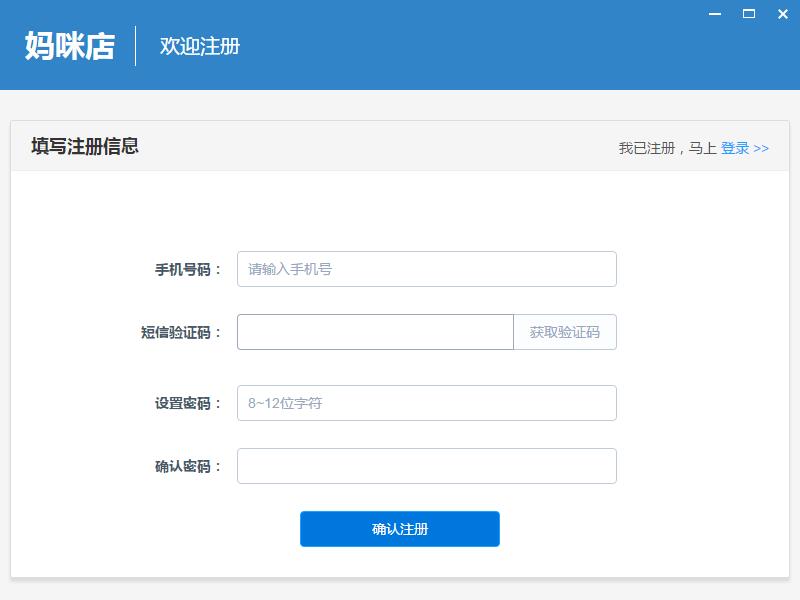The width and height of the screenshot is (800, 600).
Task: Click the 确认密码 input box
Action: click(x=427, y=465)
